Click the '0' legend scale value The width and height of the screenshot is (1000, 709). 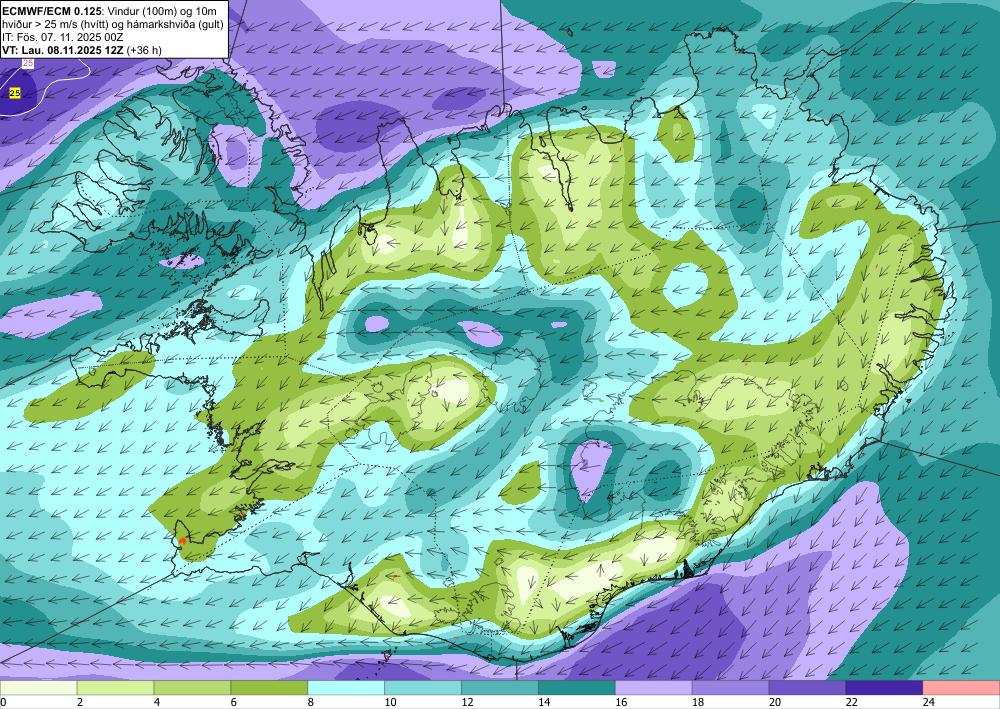point(3,703)
